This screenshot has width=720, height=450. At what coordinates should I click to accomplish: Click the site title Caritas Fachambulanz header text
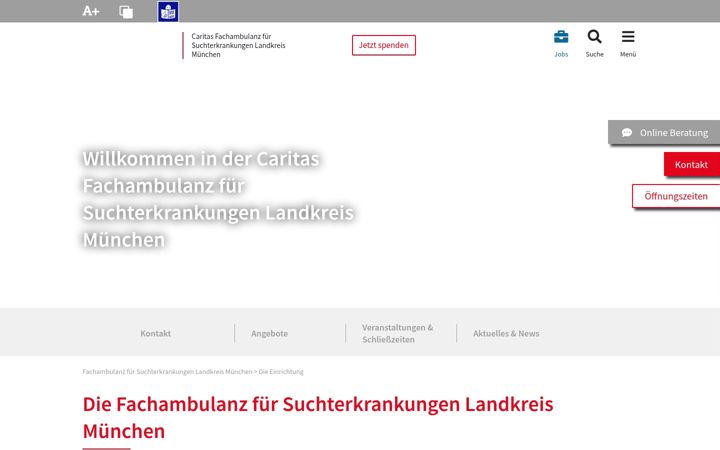pos(238,45)
